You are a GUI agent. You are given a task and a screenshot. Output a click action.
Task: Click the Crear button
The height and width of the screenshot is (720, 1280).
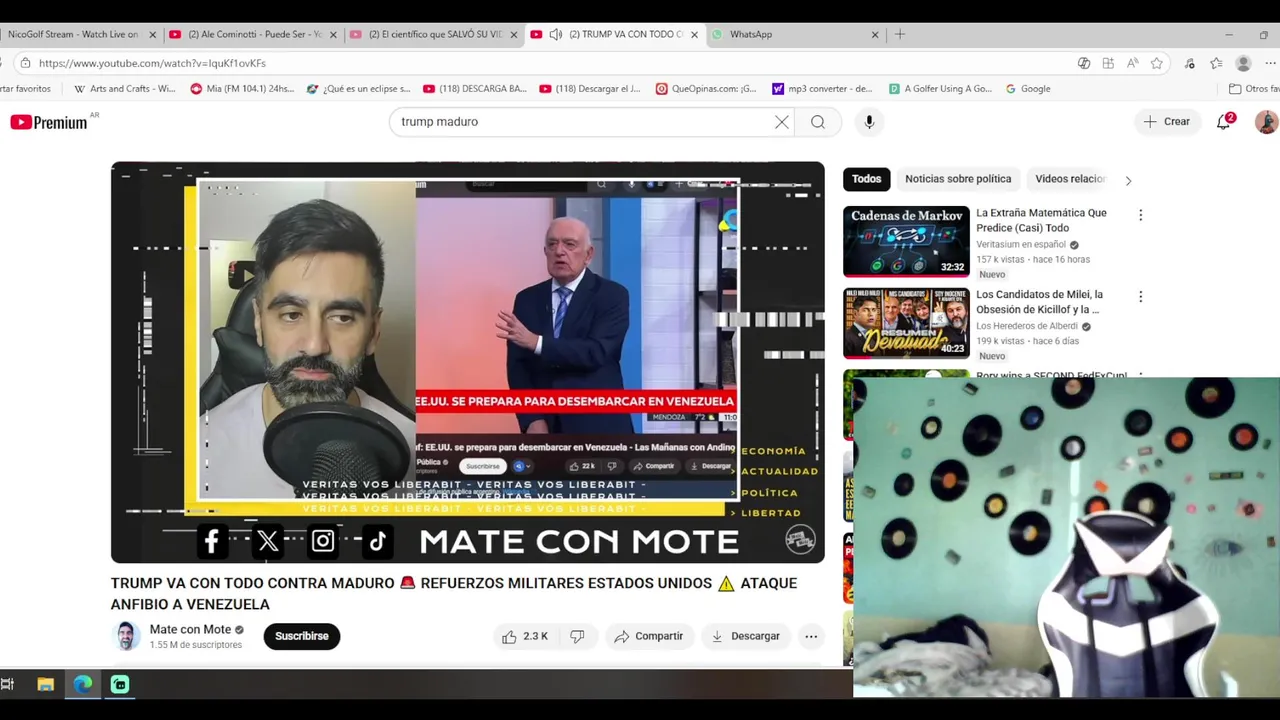pyautogui.click(x=1167, y=122)
